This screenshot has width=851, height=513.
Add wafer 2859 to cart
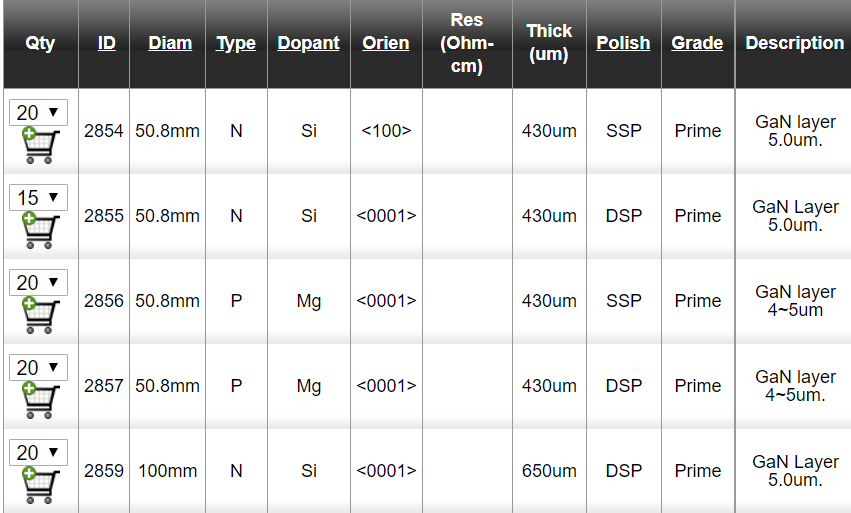pos(38,486)
